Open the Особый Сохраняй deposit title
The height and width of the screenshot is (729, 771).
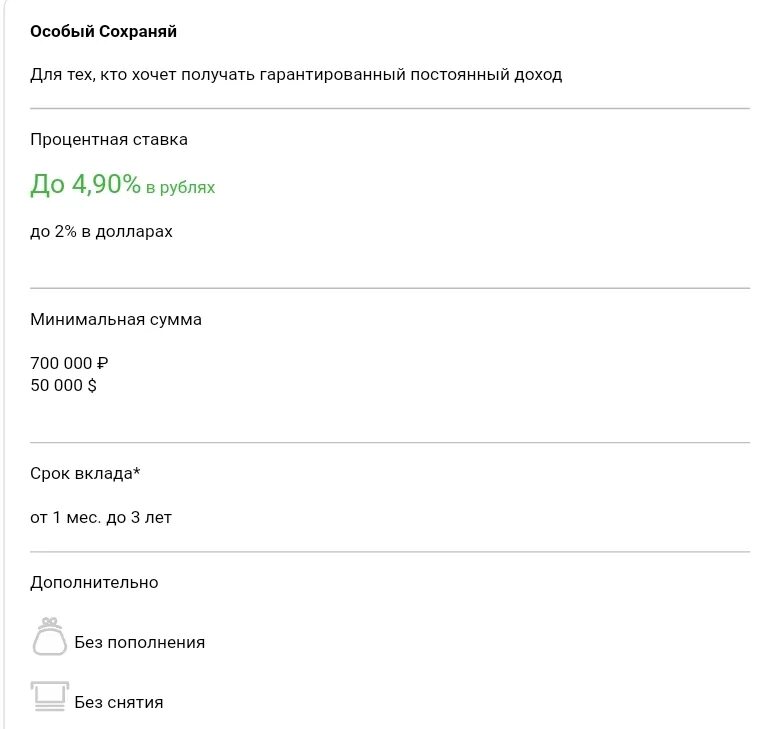[103, 31]
